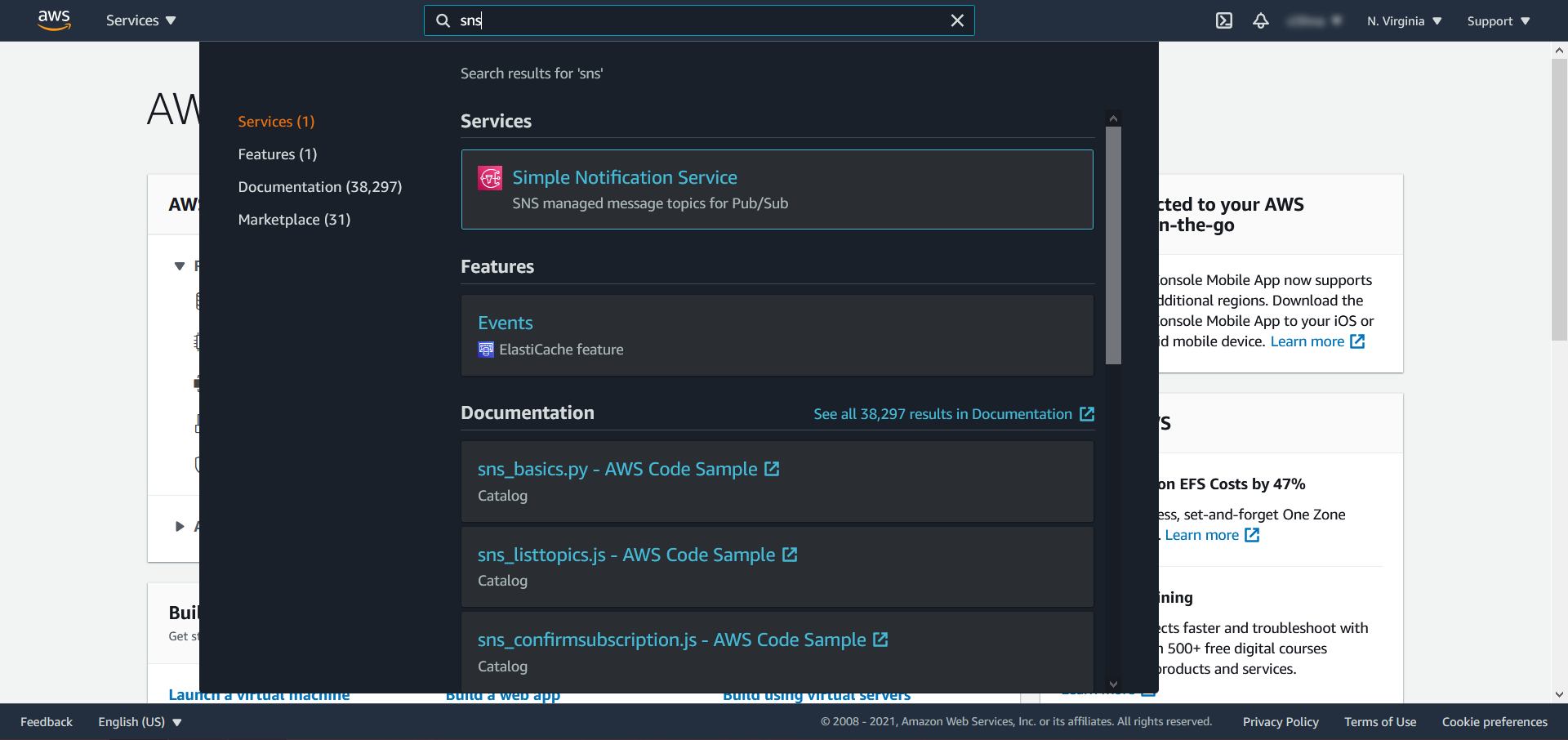Open sns_basics.py AWS Code Sample

(617, 469)
